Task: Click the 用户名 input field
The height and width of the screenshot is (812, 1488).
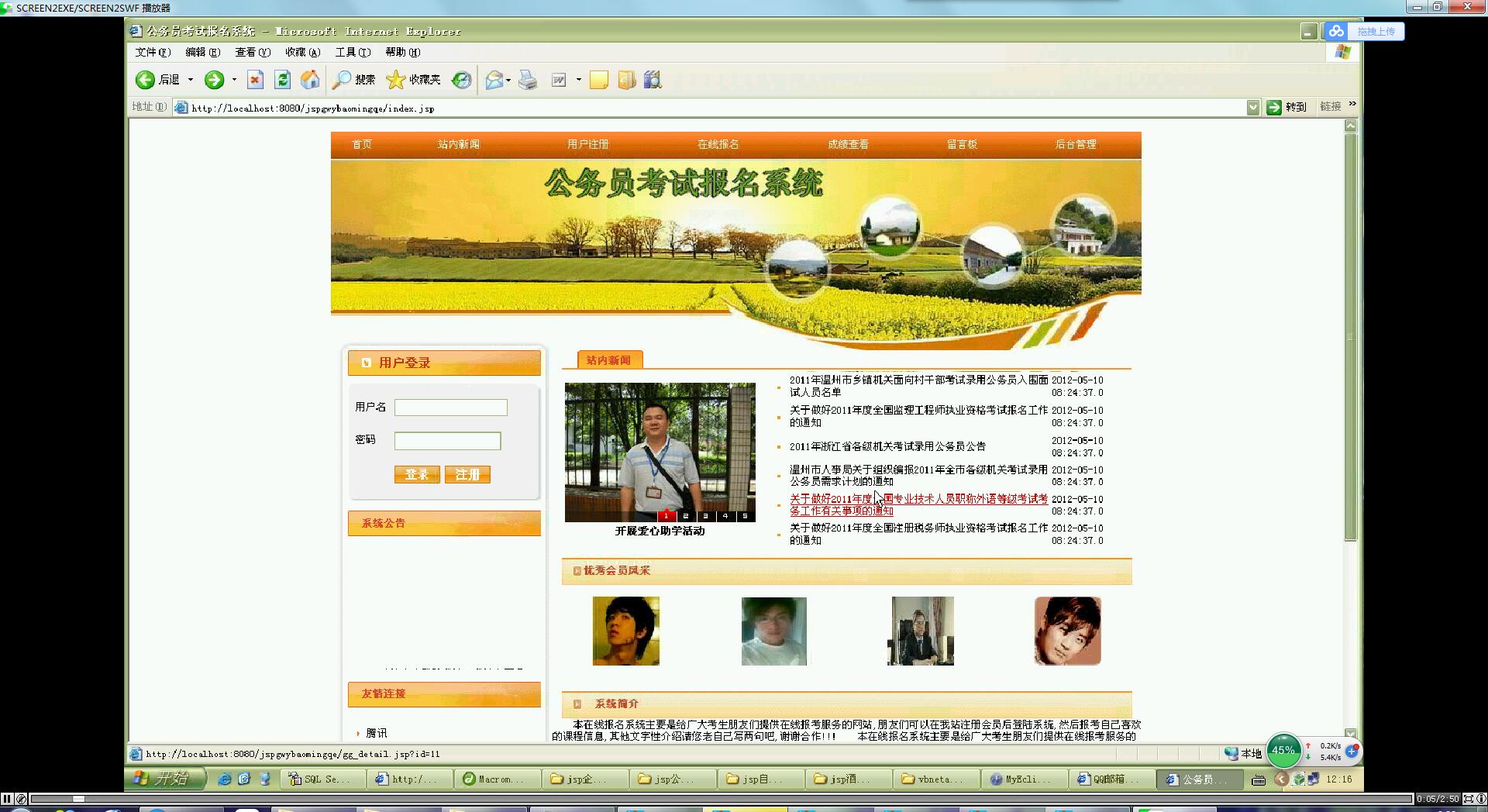Action: point(451,408)
